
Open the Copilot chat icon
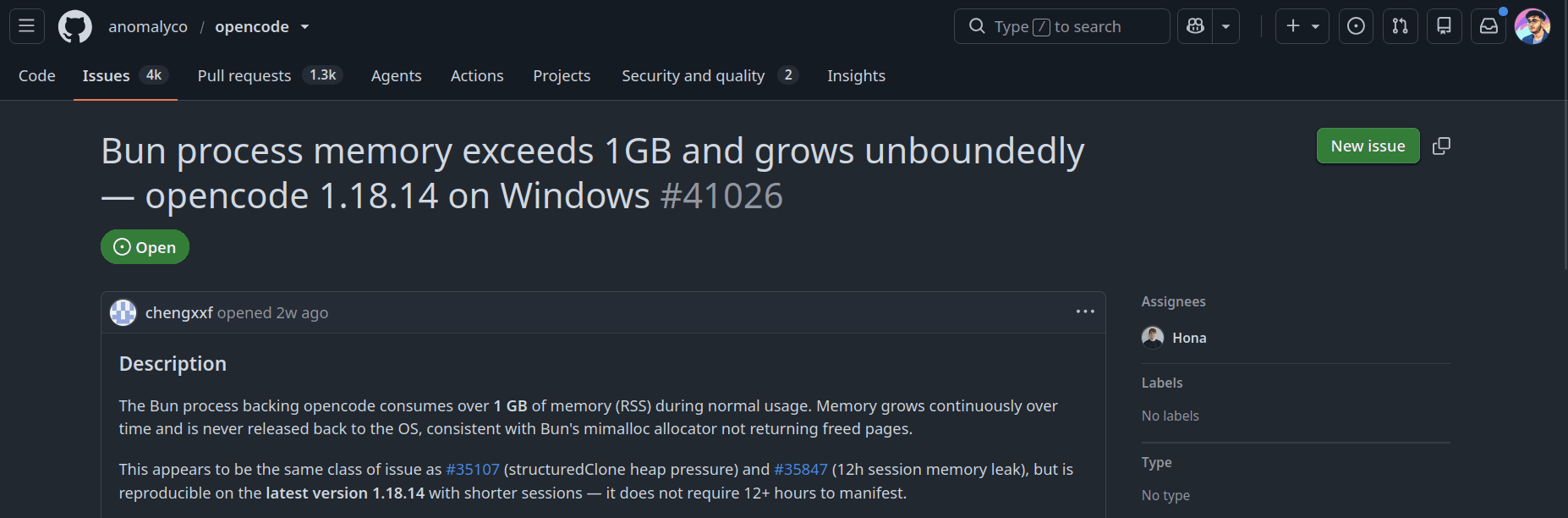pyautogui.click(x=1195, y=26)
